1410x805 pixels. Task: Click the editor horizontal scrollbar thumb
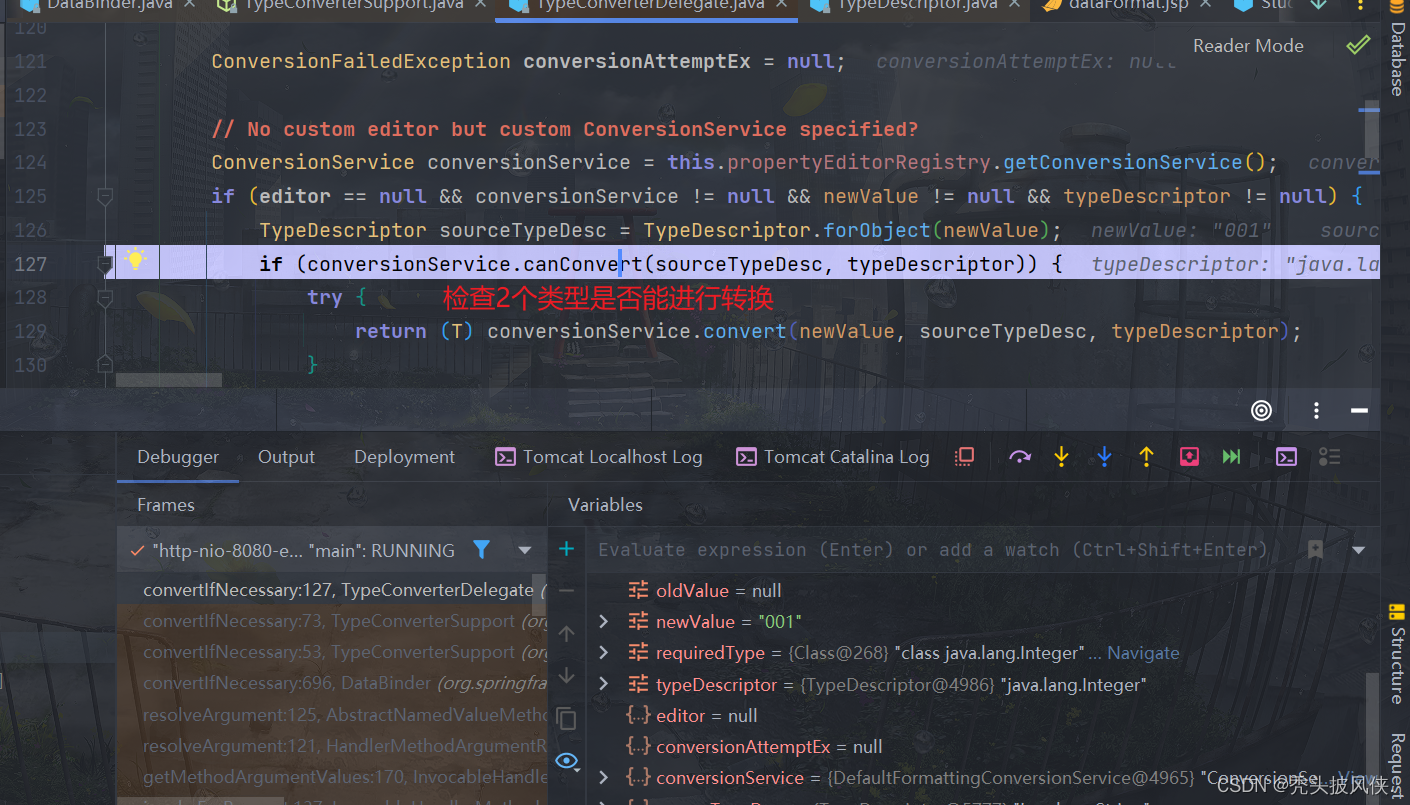(x=169, y=380)
